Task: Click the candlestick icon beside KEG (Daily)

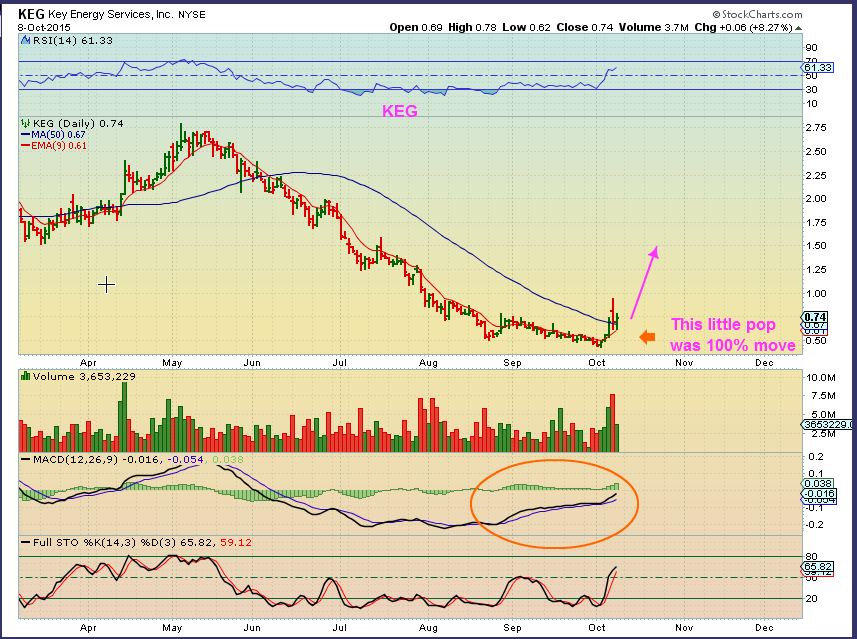Action: (25, 124)
